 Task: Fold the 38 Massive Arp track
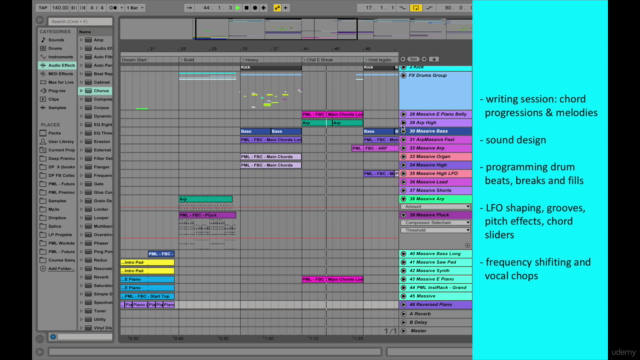tap(403, 199)
